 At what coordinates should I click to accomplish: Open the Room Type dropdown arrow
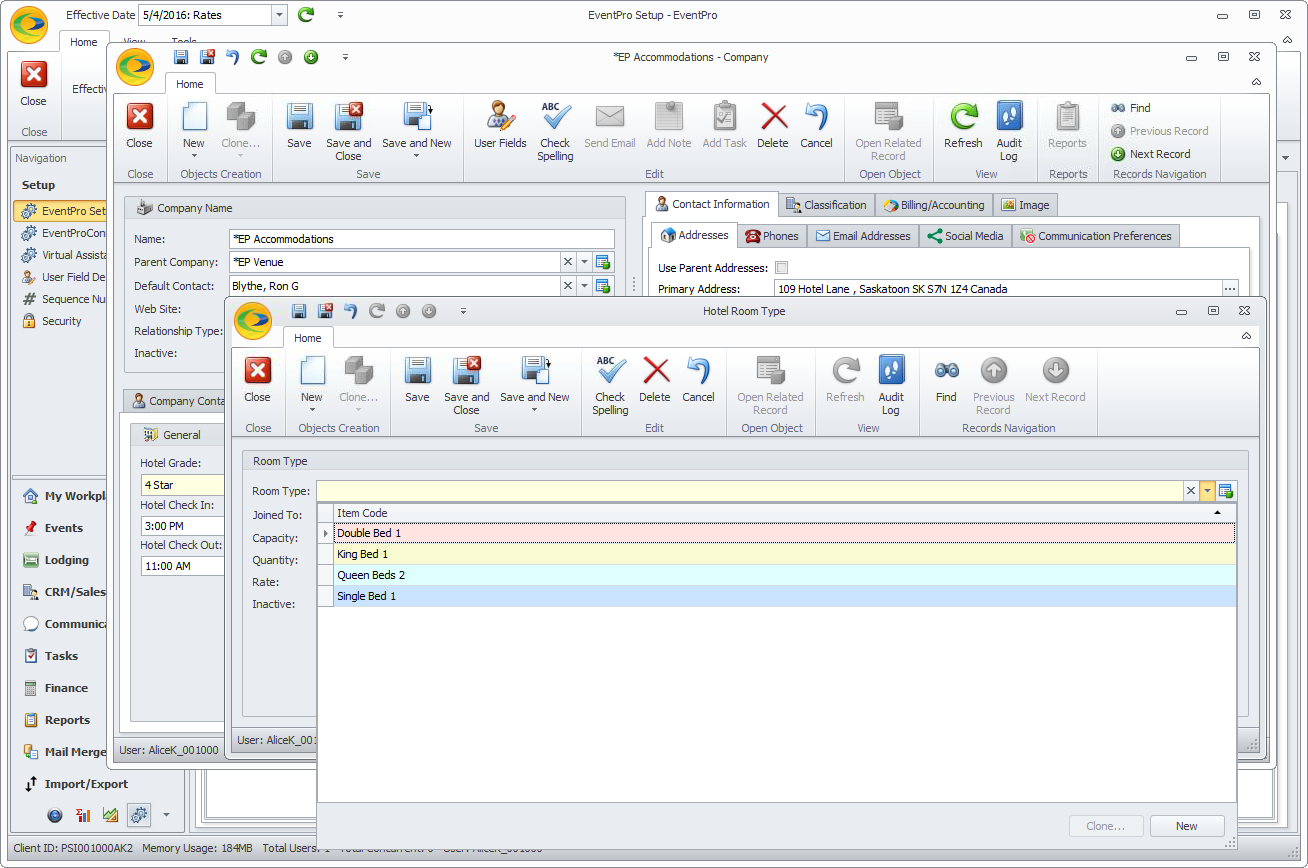[1208, 491]
